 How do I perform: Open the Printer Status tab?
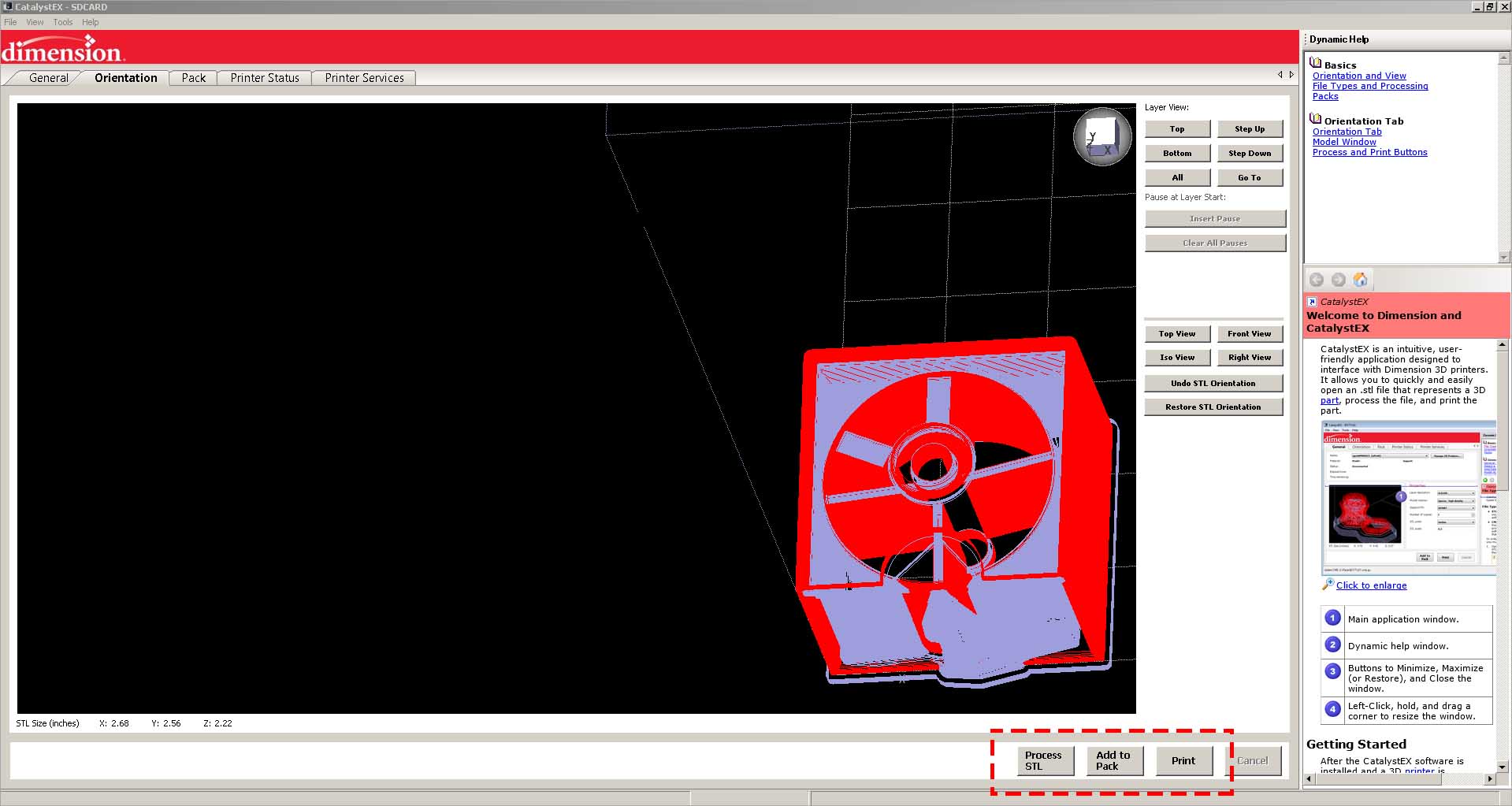265,78
